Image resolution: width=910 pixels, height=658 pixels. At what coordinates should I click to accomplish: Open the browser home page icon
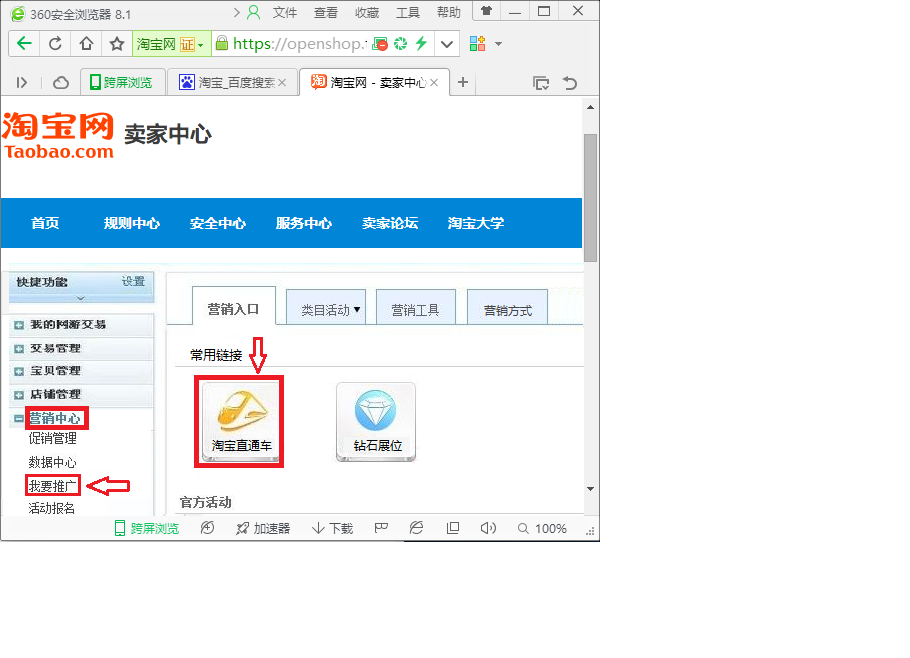(x=86, y=44)
